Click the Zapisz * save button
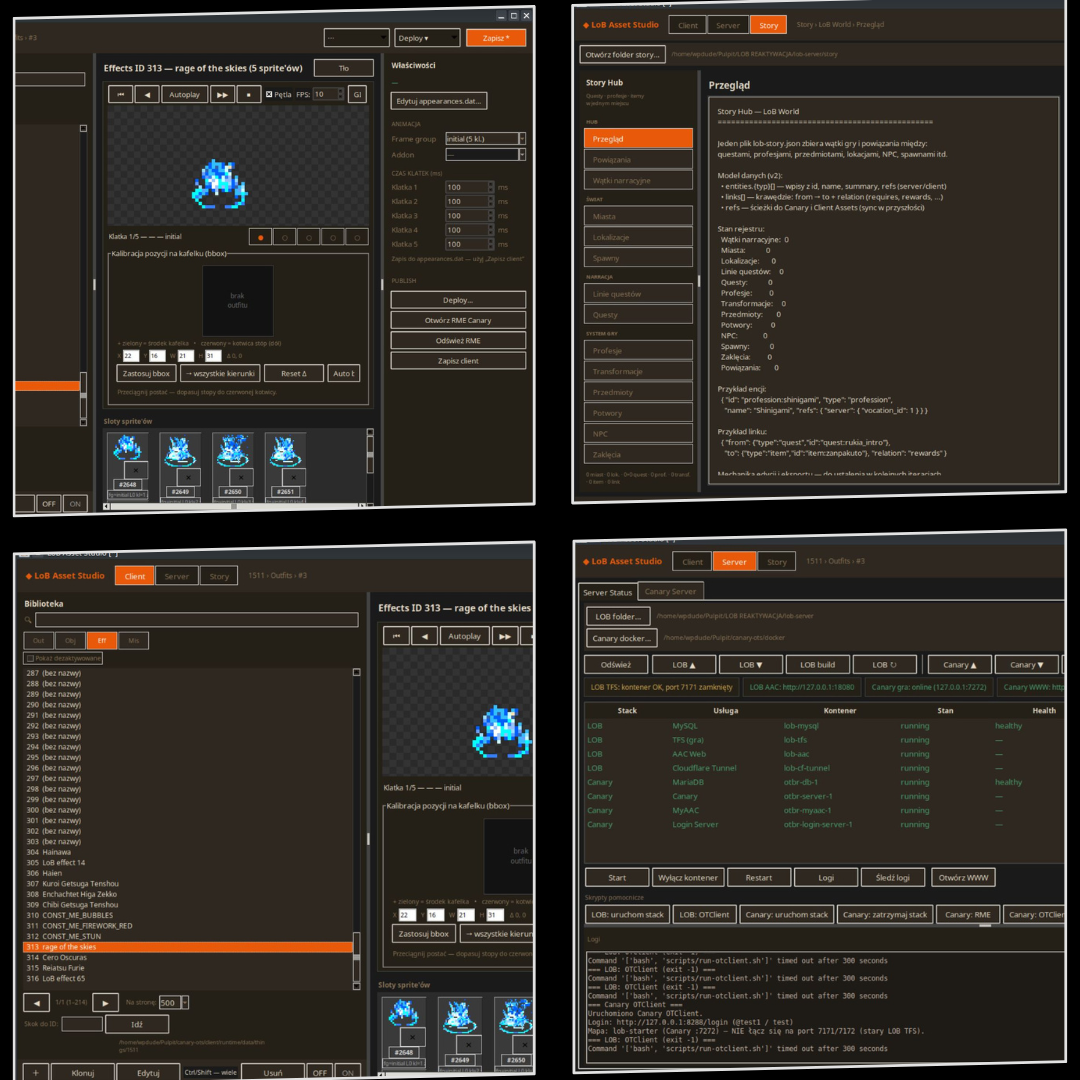Screen dimensions: 1080x1080 [496, 38]
